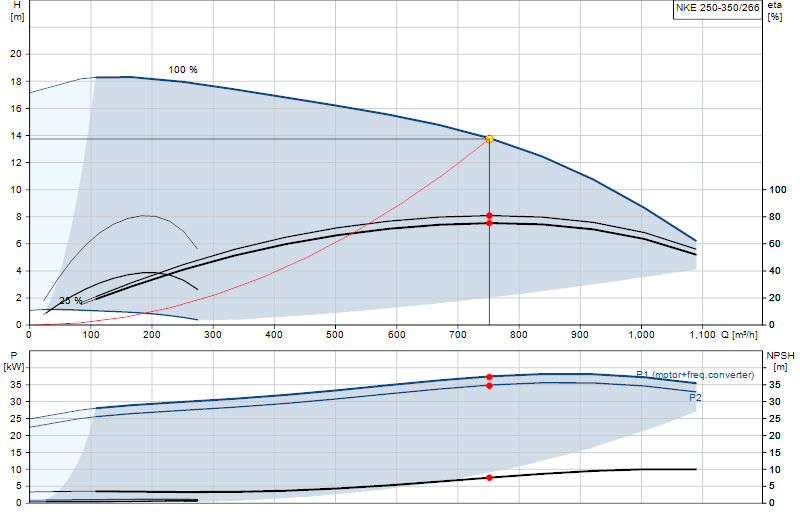Click the 1,100 flow axis value
Image resolution: width=800 pixels, height=520 pixels.
(703, 335)
